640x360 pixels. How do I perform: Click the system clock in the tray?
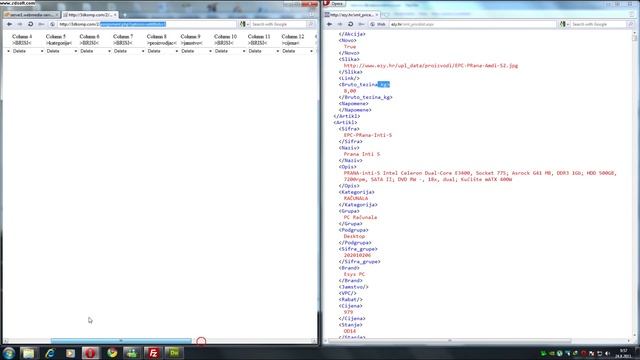point(624,353)
